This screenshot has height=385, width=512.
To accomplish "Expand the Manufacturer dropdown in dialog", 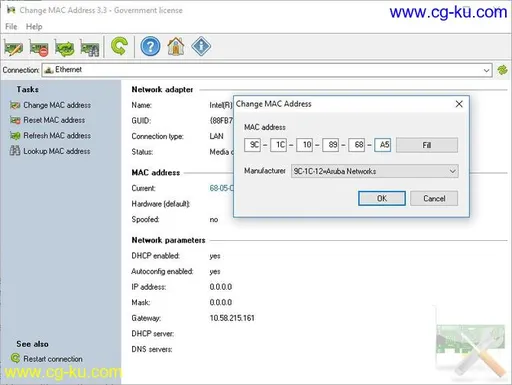I will pyautogui.click(x=452, y=171).
